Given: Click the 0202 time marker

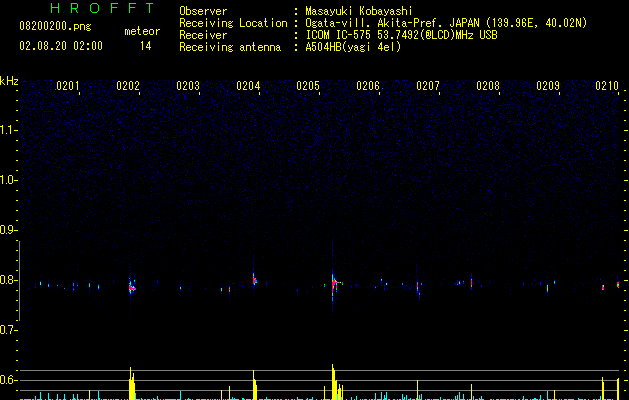Looking at the screenshot, I should 128,86.
